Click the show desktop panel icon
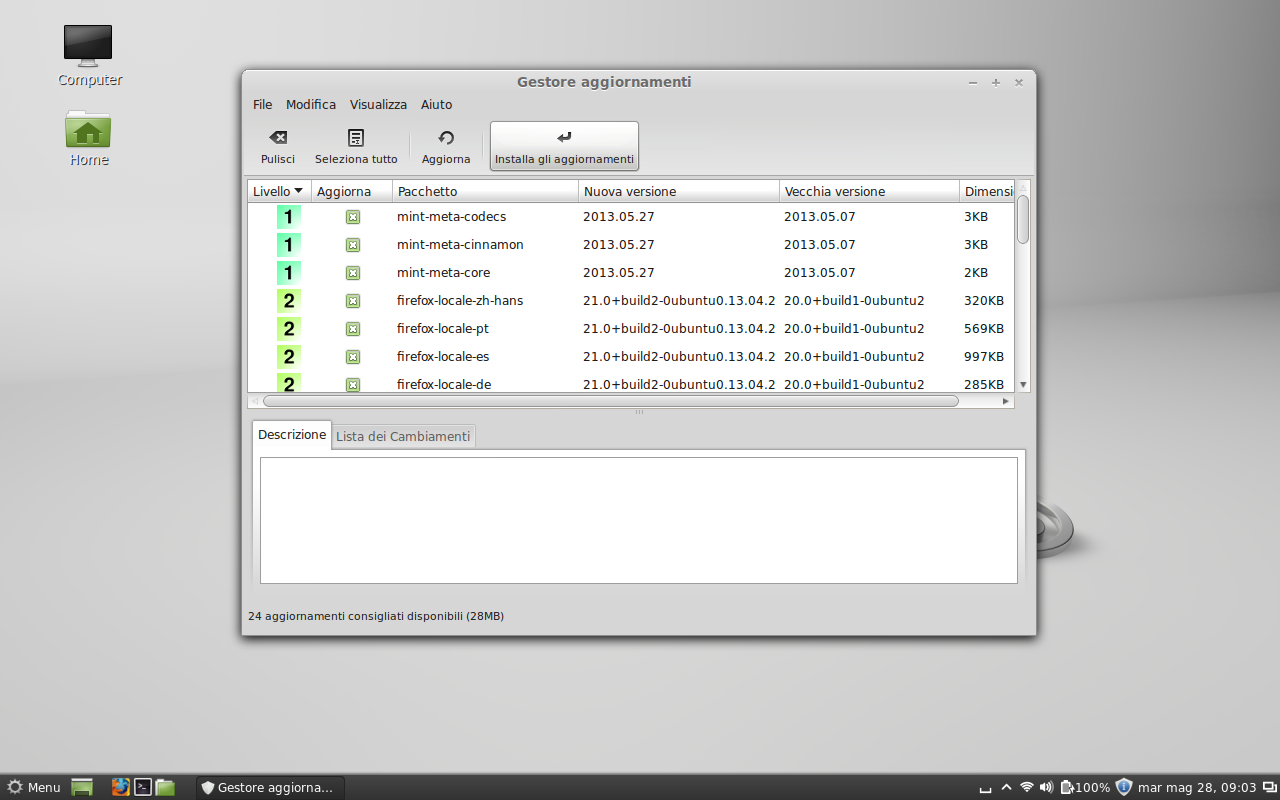This screenshot has width=1280, height=800. (x=82, y=787)
